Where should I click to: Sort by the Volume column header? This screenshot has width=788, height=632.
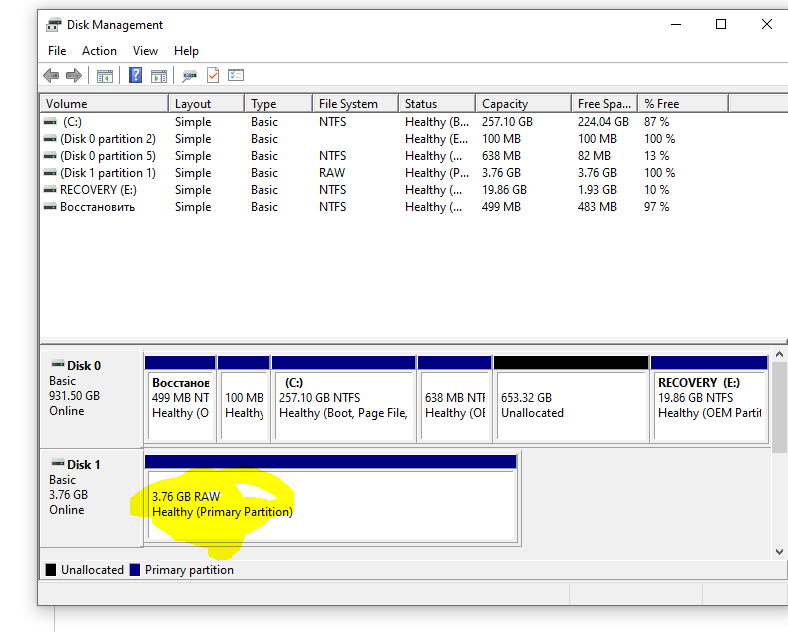coord(104,103)
